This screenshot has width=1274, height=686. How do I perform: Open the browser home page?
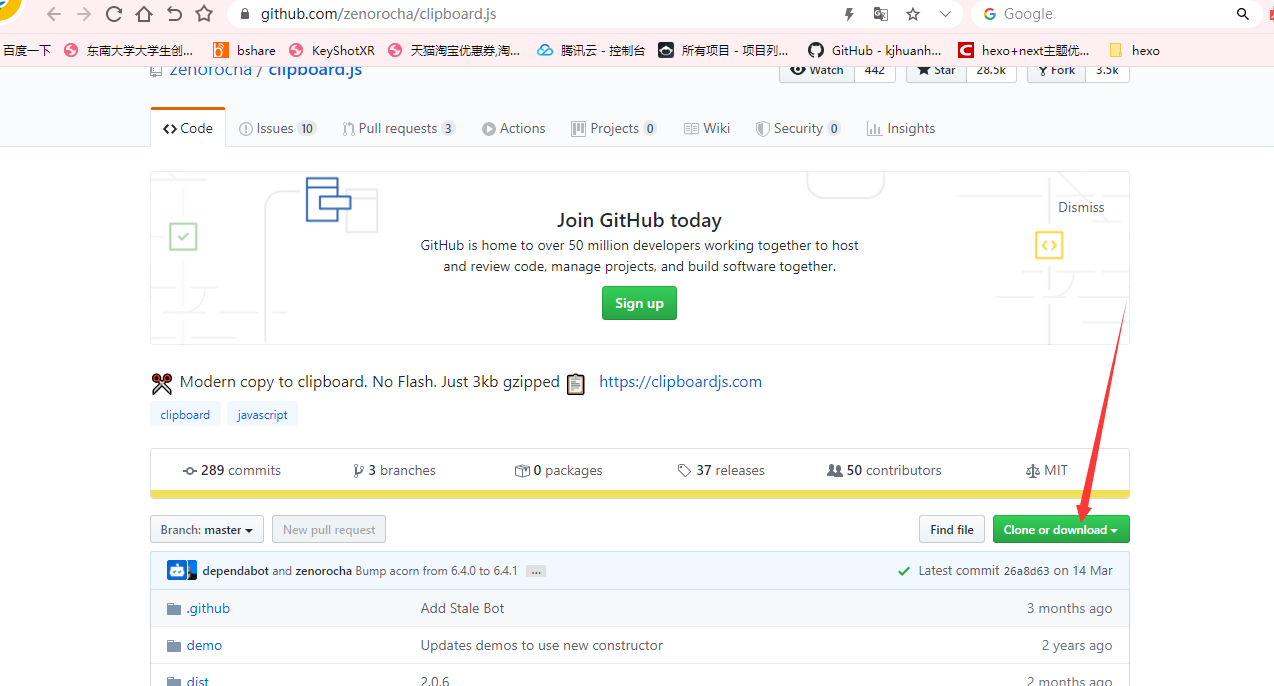tap(144, 14)
